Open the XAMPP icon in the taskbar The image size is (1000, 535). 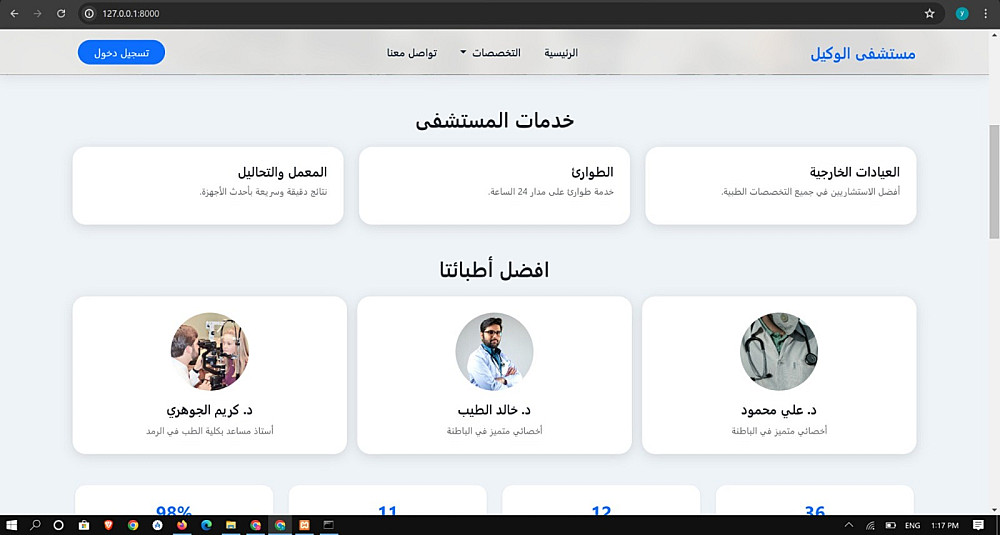pyautogui.click(x=304, y=525)
